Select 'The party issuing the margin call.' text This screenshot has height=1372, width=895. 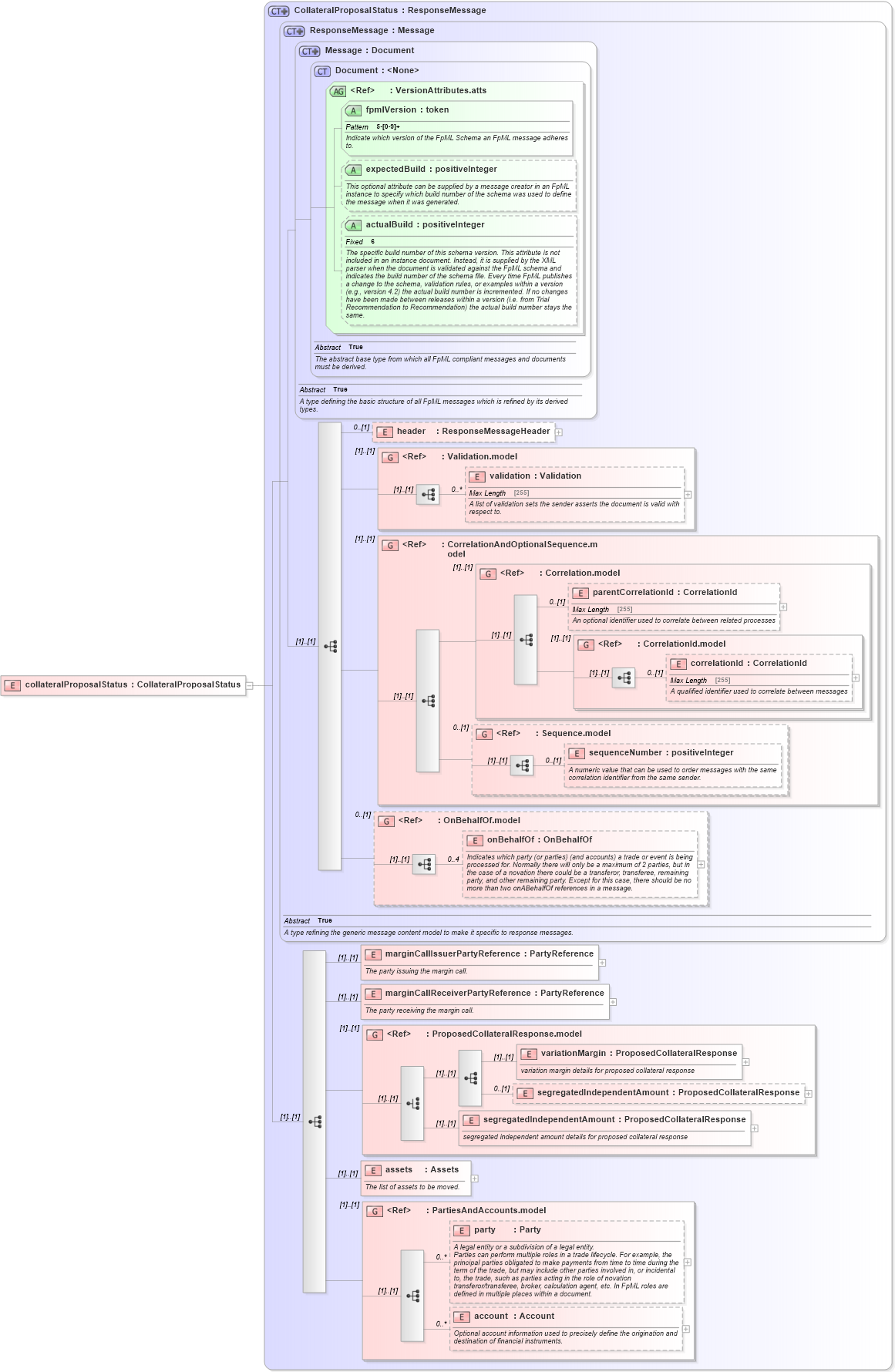point(416,972)
